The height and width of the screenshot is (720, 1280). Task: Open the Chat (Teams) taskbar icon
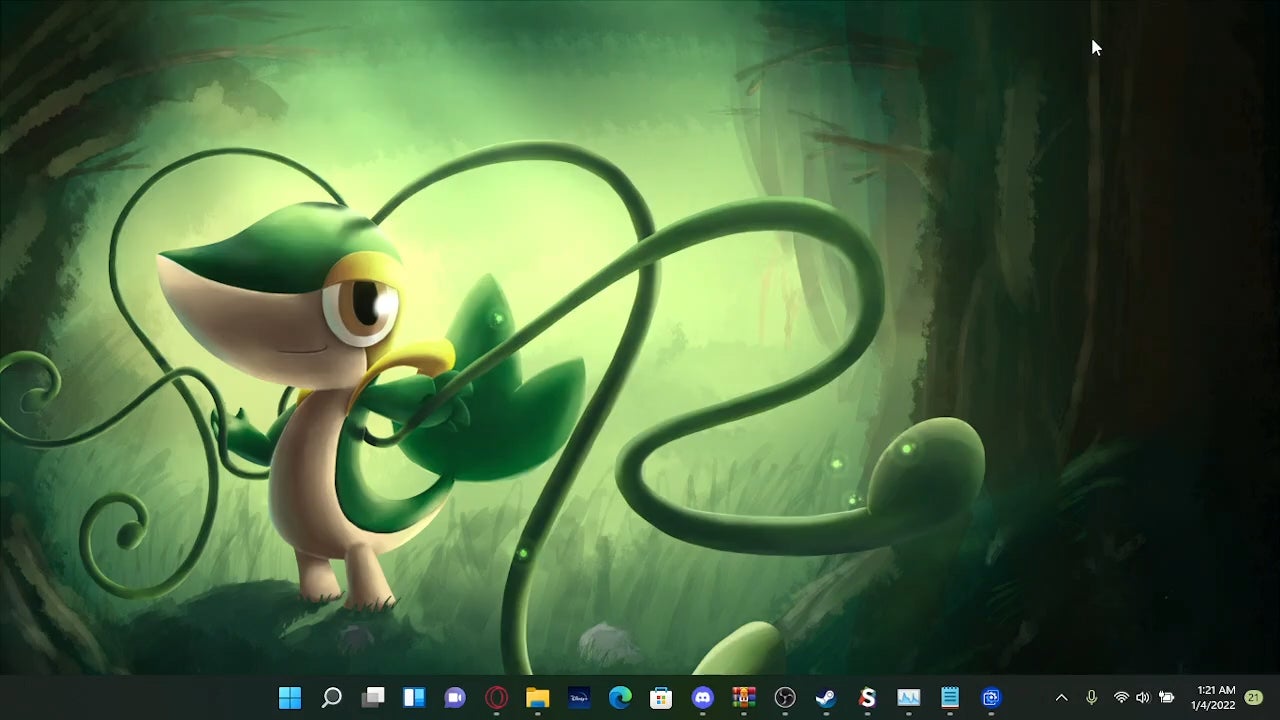pos(455,698)
